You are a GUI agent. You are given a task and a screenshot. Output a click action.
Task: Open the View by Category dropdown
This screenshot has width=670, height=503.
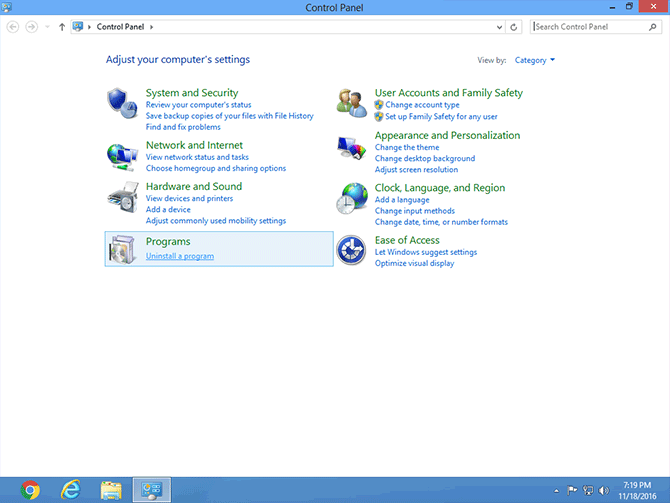535,60
